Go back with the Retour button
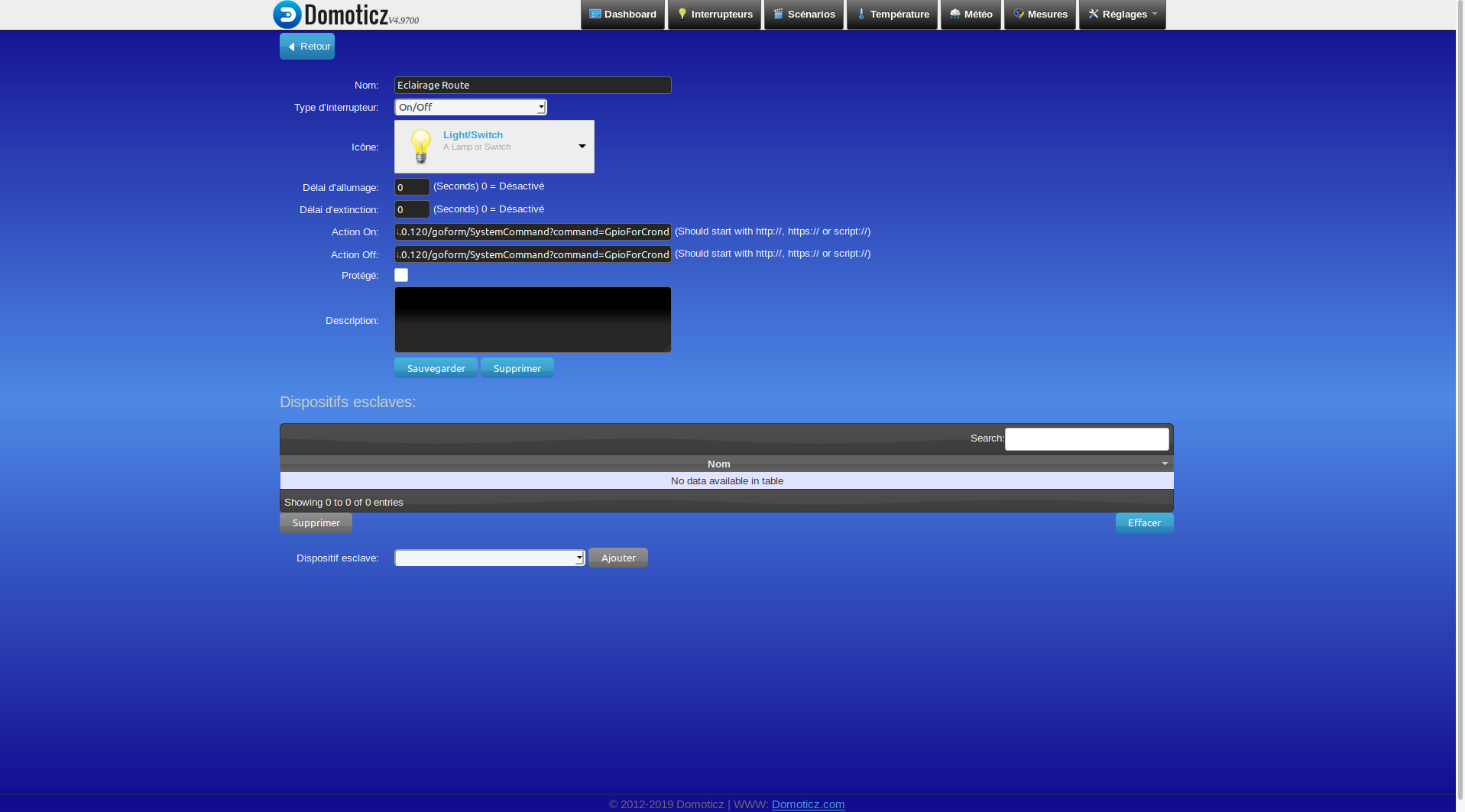 point(307,46)
